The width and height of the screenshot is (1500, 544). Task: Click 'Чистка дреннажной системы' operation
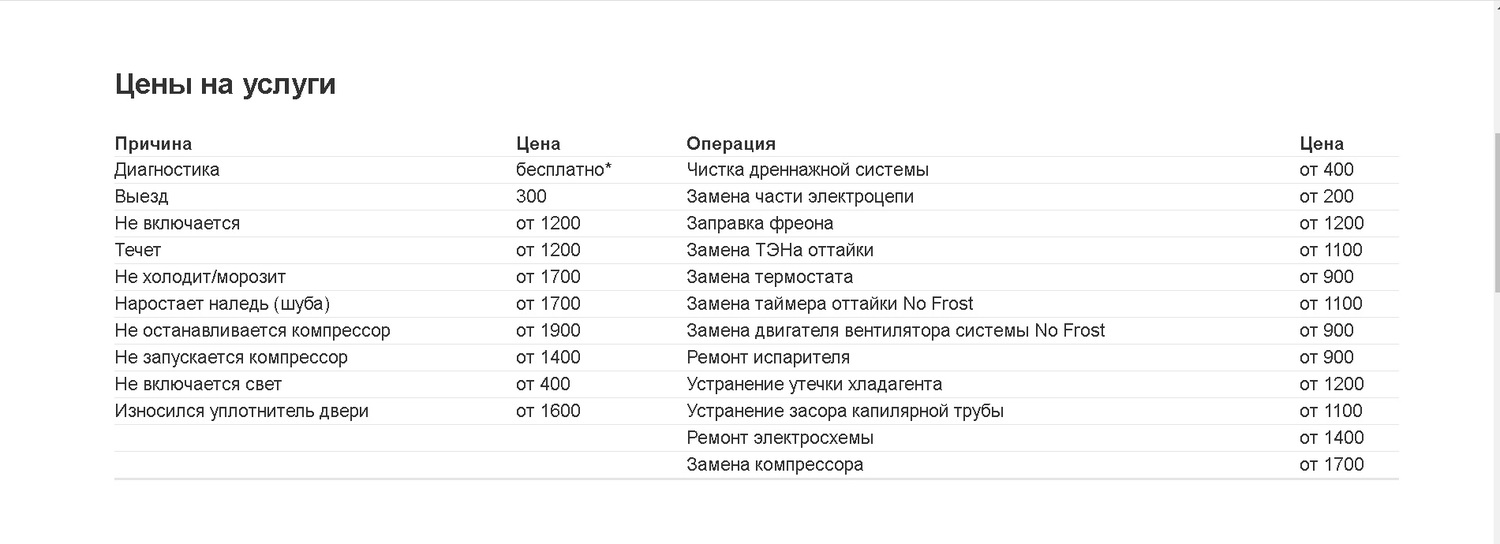tap(808, 170)
